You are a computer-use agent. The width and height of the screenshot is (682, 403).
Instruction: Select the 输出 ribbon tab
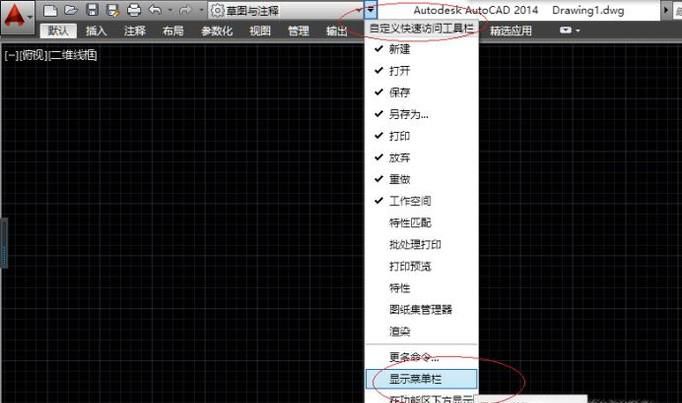[x=337, y=31]
